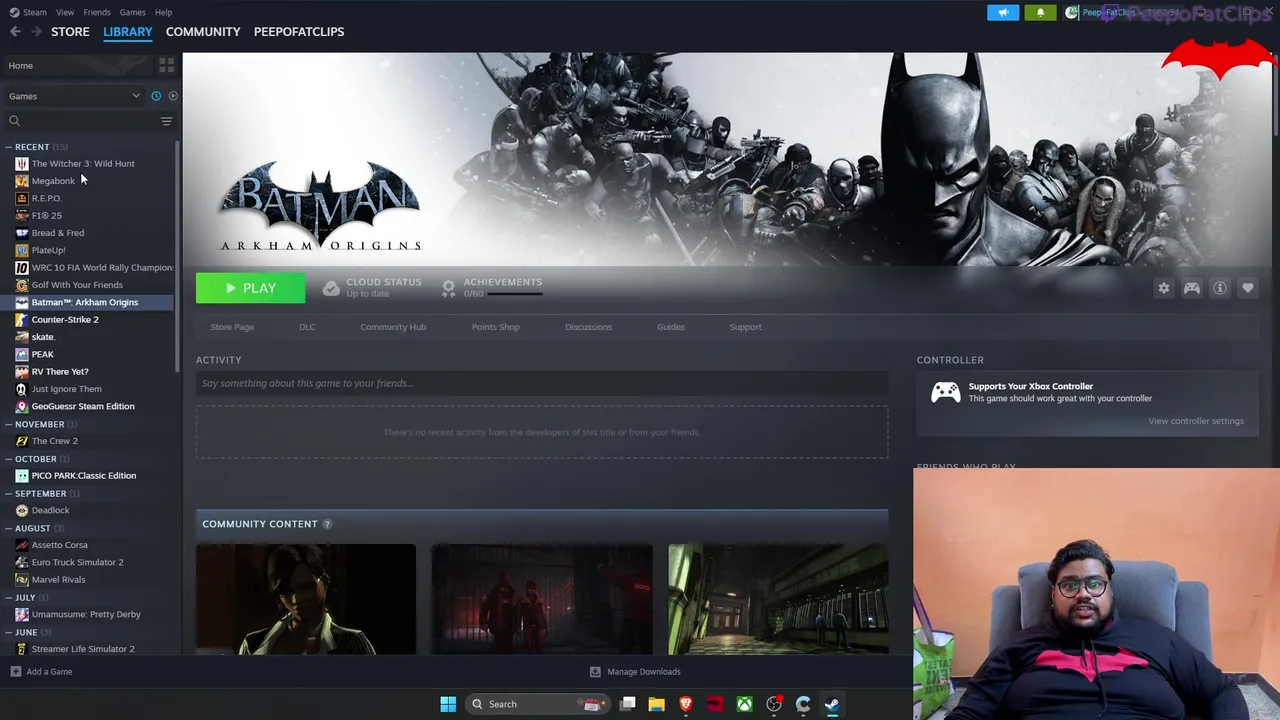Show game info icon
The width and height of the screenshot is (1280, 720).
click(x=1220, y=288)
